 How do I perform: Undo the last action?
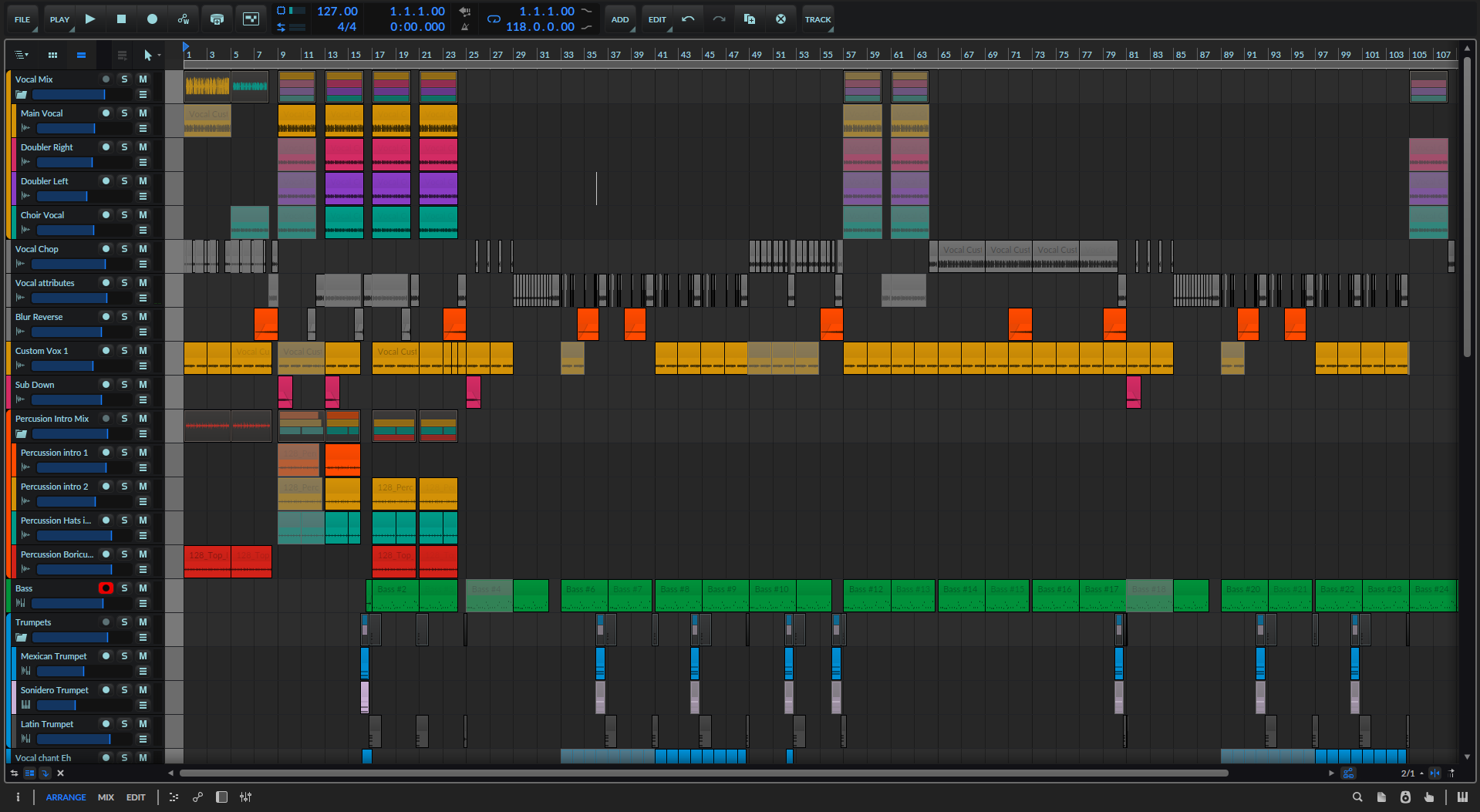point(688,19)
